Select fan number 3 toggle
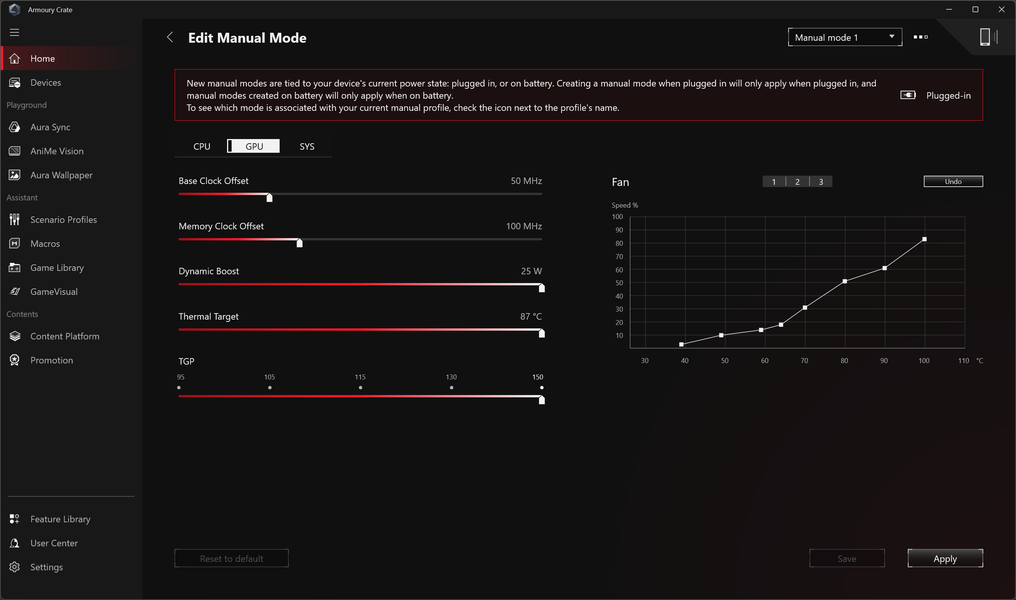Viewport: 1016px width, 600px height. click(x=821, y=181)
